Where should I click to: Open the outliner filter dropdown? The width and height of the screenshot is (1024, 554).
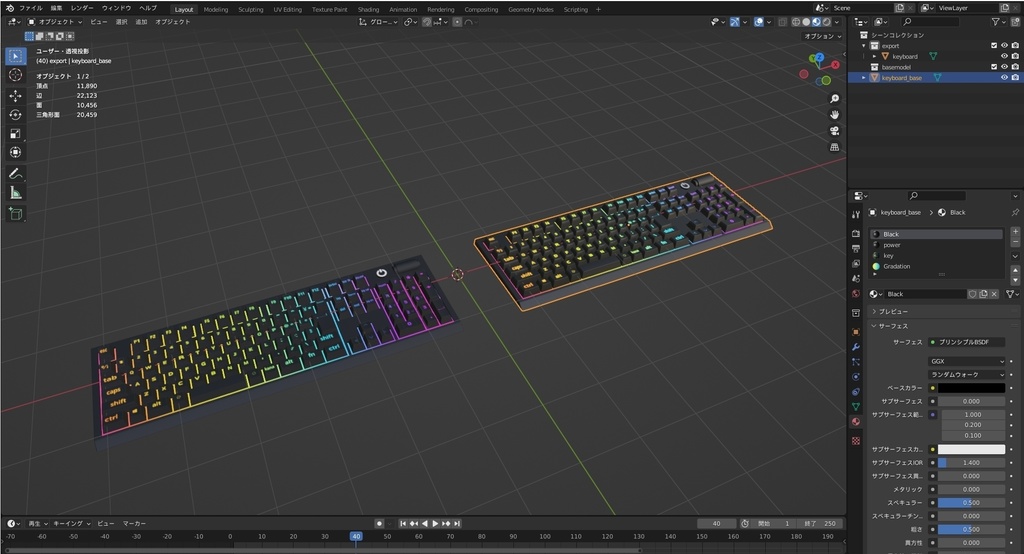(x=999, y=22)
